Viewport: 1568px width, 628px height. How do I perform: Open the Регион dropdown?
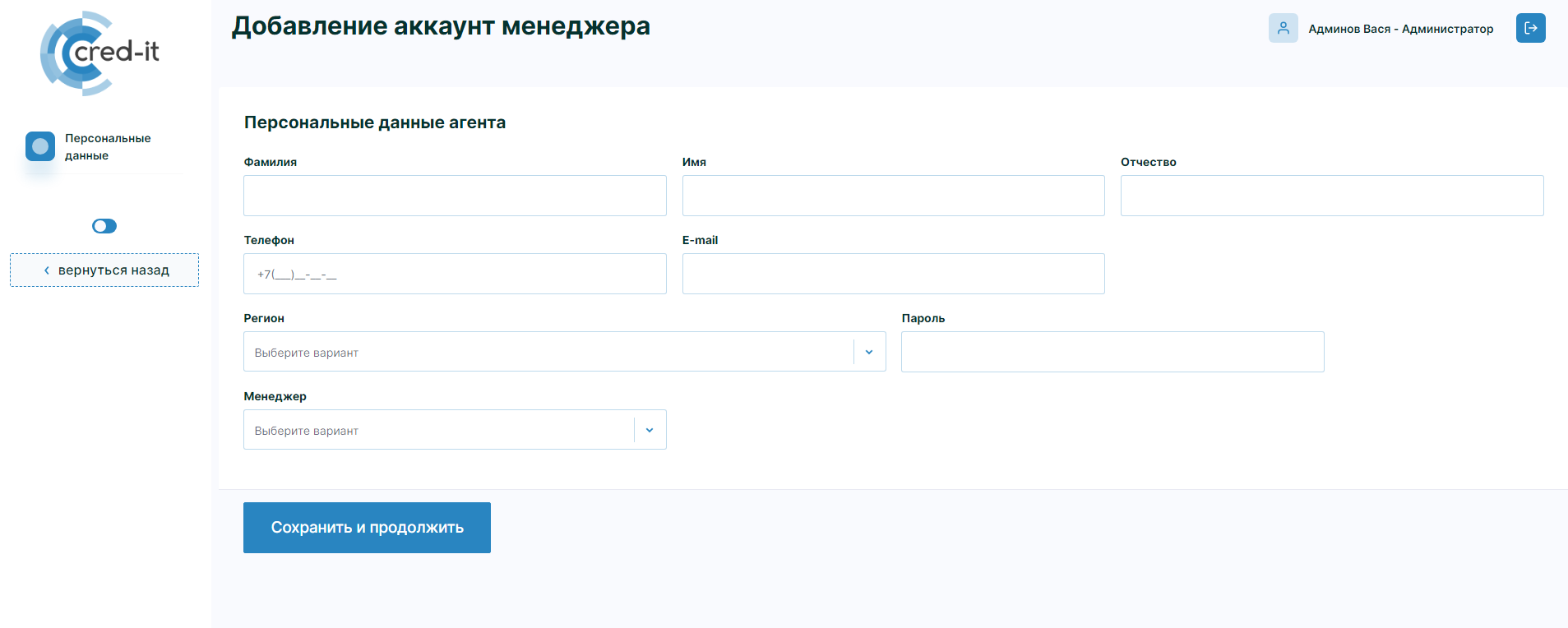point(549,352)
